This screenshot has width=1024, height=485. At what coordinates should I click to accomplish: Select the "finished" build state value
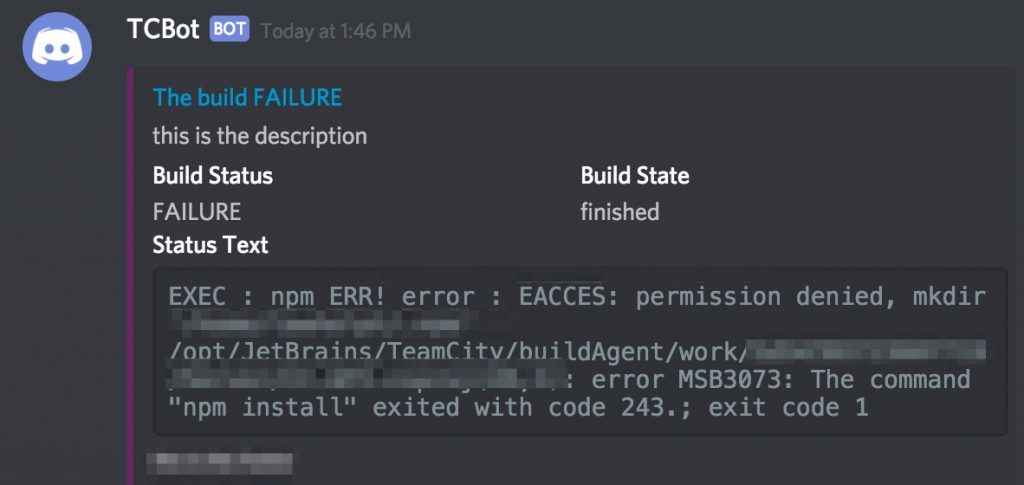click(x=619, y=212)
